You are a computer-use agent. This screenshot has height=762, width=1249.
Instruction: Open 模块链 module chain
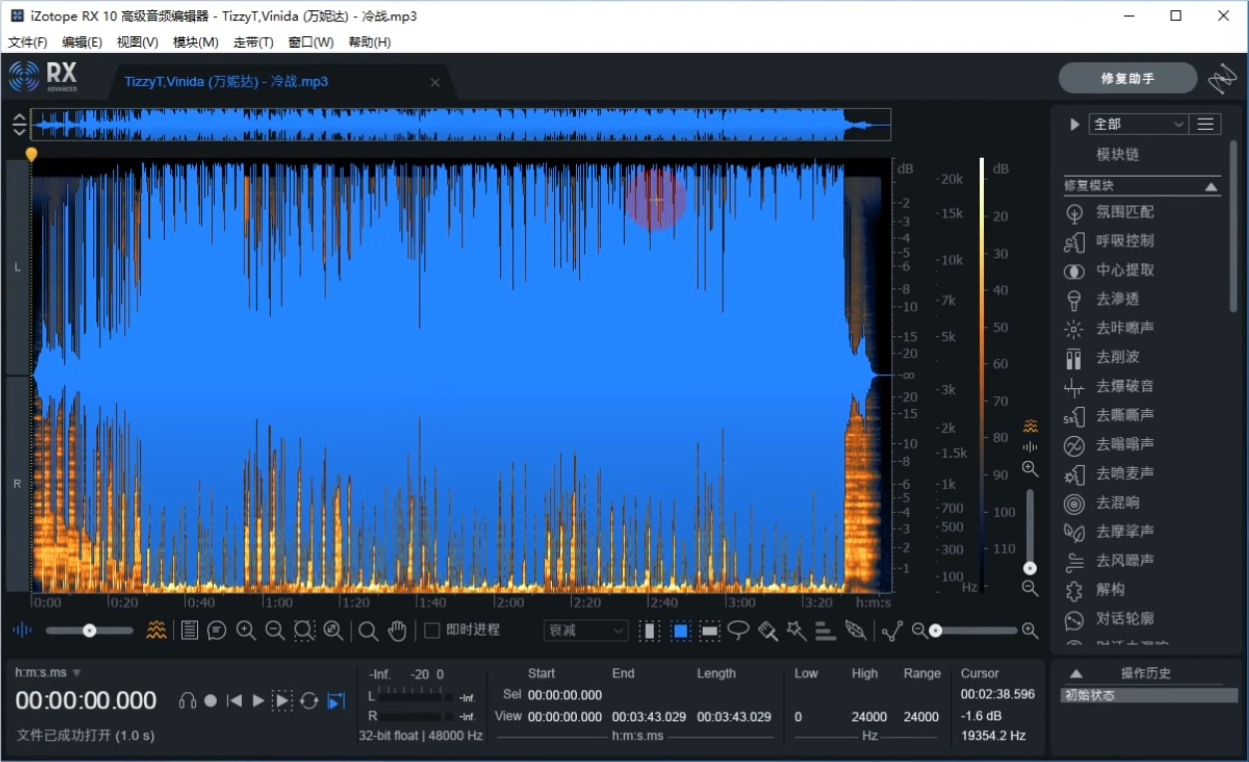(1117, 155)
